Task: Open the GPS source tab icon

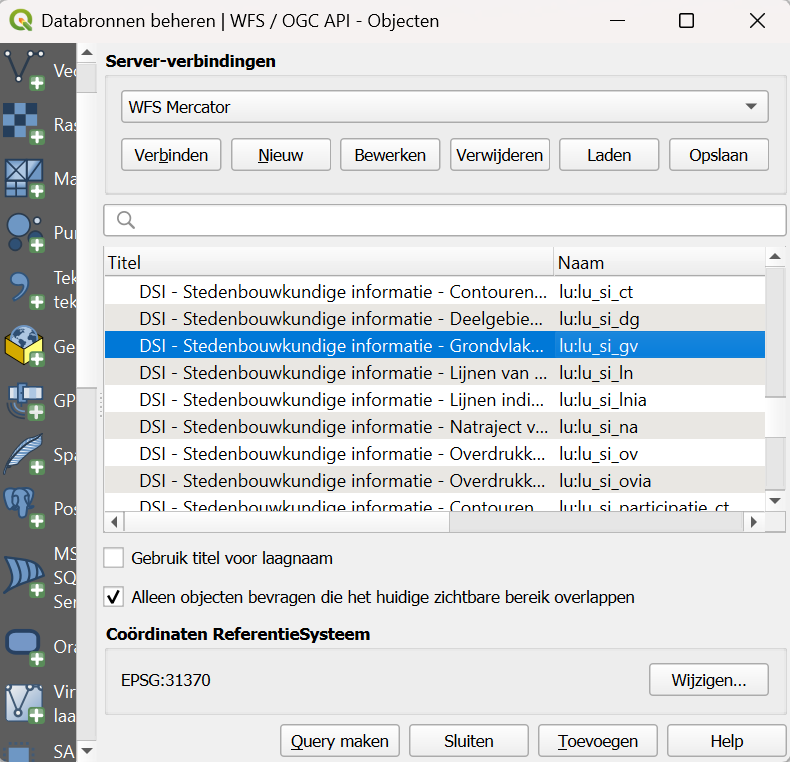Action: 24,401
